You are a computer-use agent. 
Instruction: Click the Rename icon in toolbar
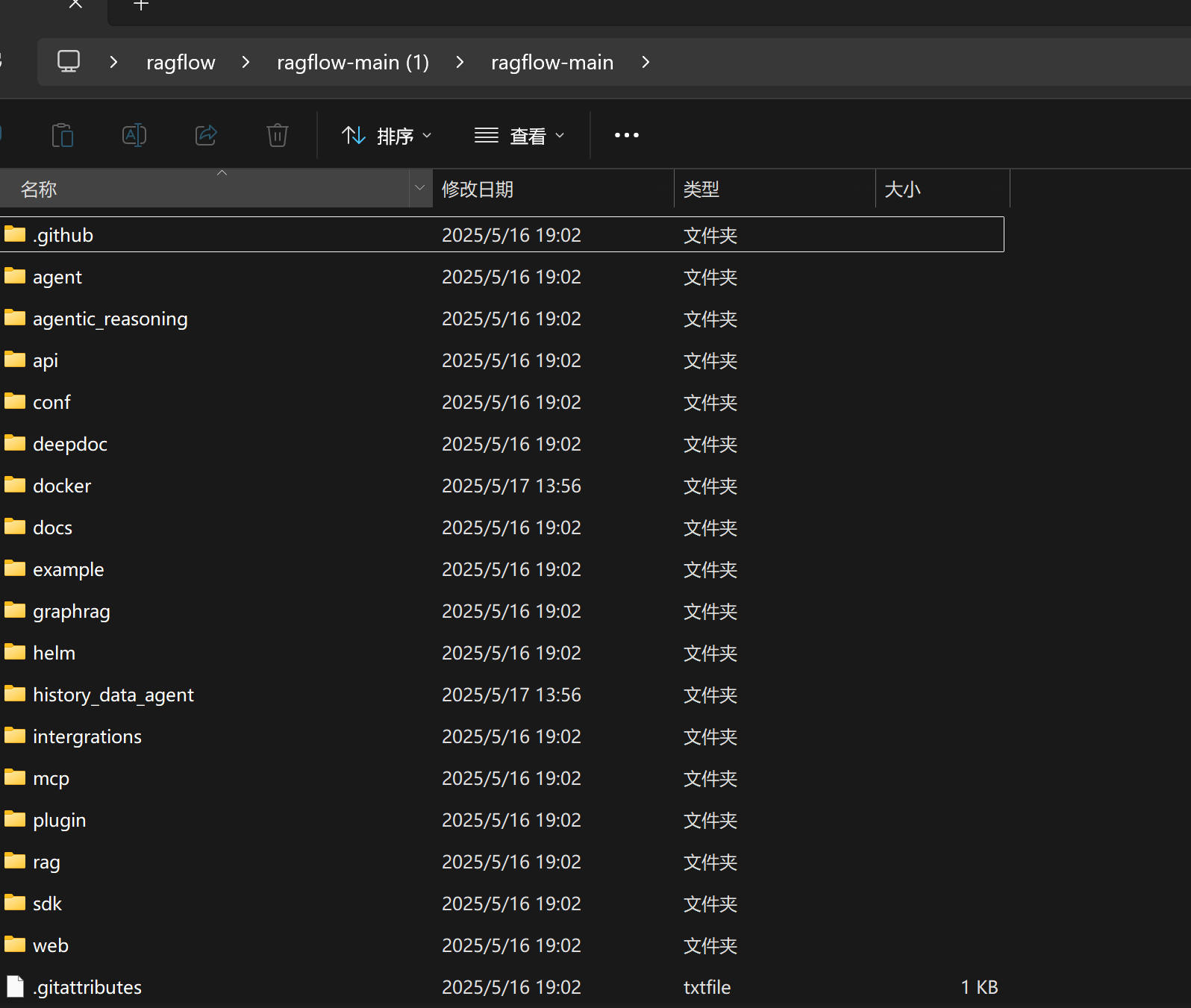pyautogui.click(x=134, y=135)
